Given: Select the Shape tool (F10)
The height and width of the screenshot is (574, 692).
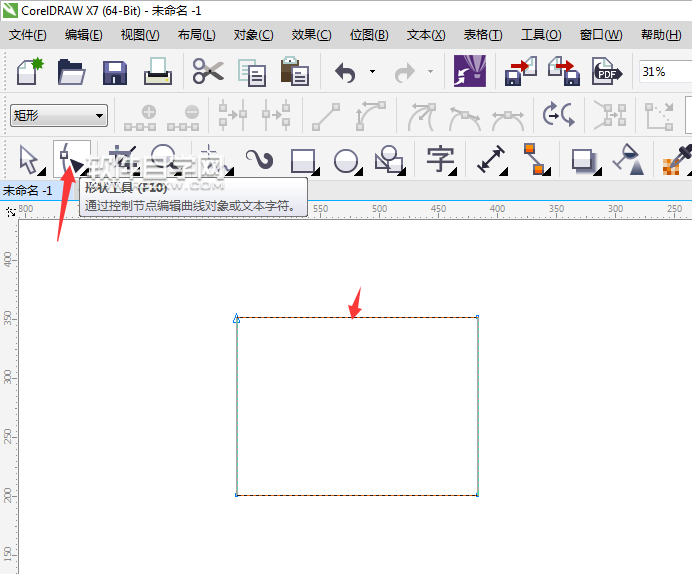Looking at the screenshot, I should pos(72,159).
